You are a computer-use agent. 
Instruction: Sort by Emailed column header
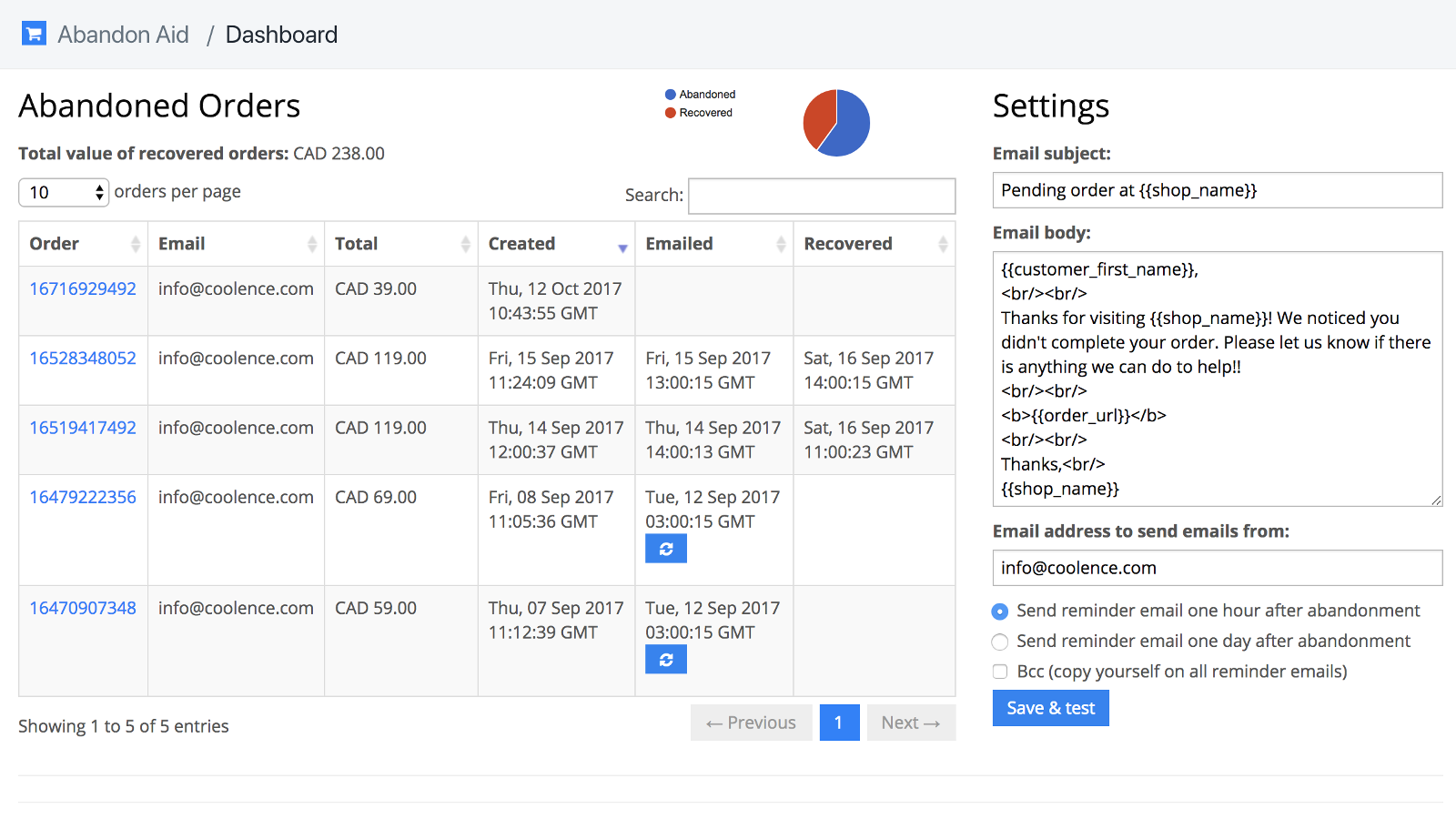[679, 244]
